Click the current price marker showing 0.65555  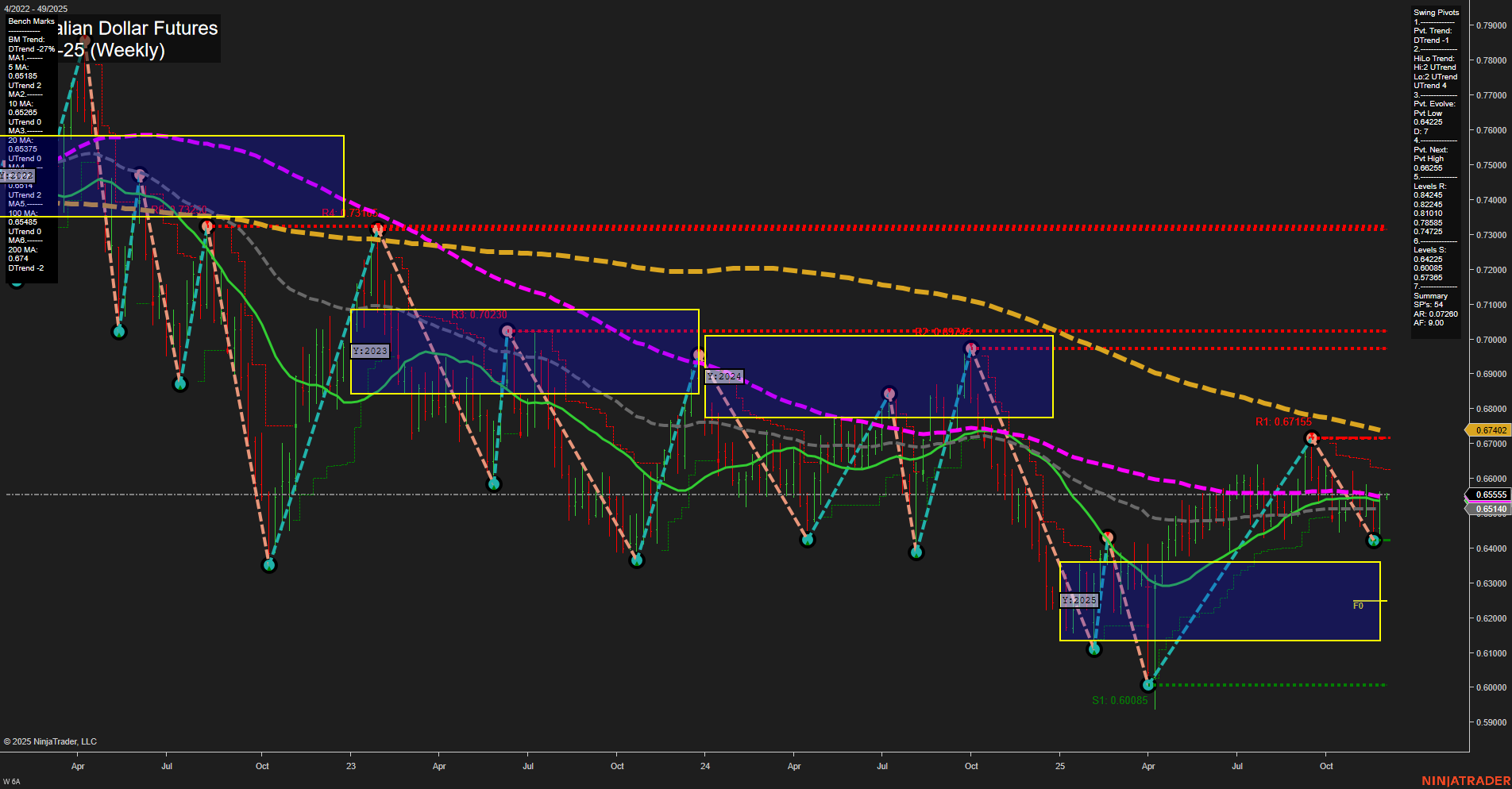1491,495
